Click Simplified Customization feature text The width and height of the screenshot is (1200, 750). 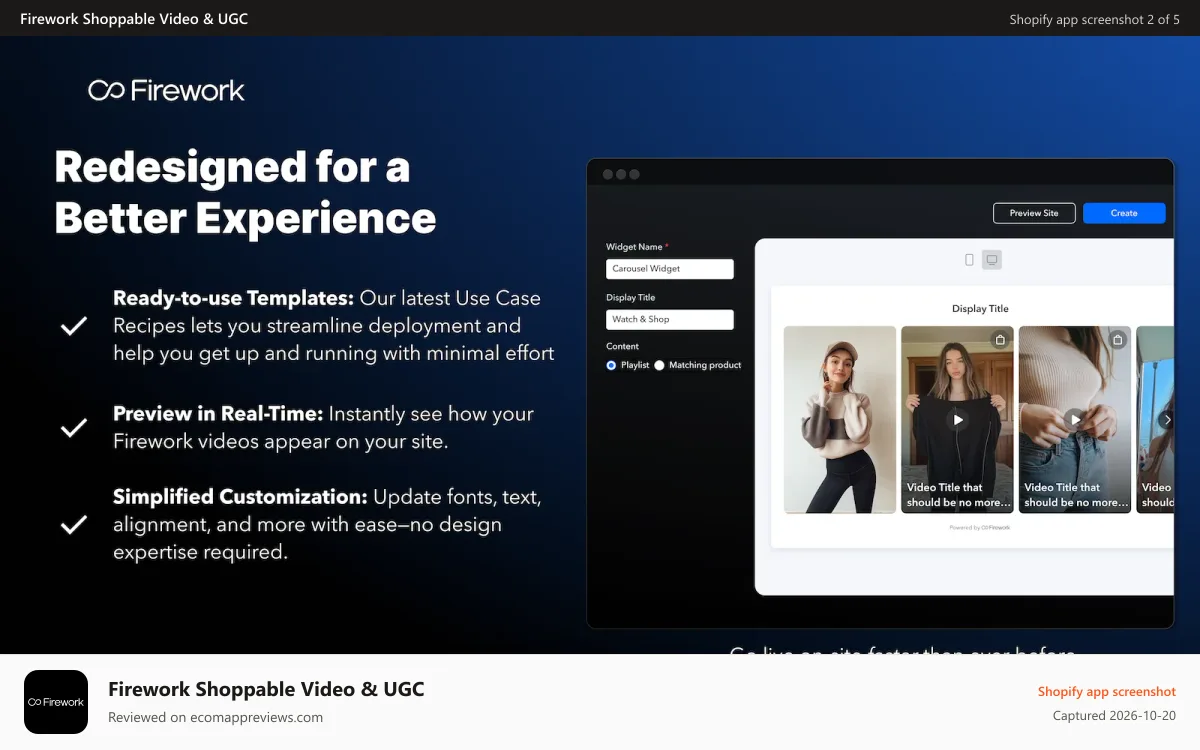point(328,524)
